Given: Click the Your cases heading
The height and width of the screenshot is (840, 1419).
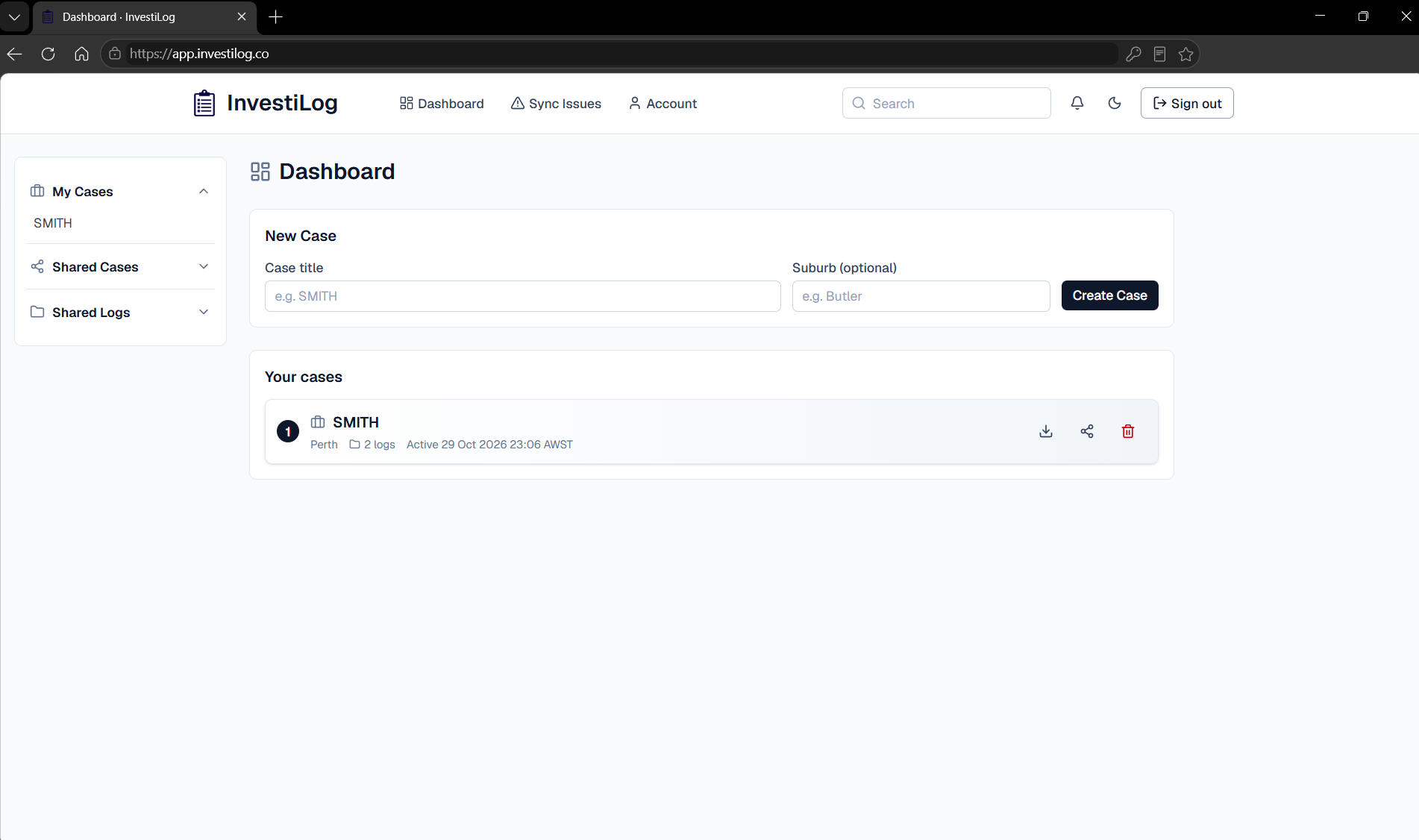Looking at the screenshot, I should coord(304,377).
